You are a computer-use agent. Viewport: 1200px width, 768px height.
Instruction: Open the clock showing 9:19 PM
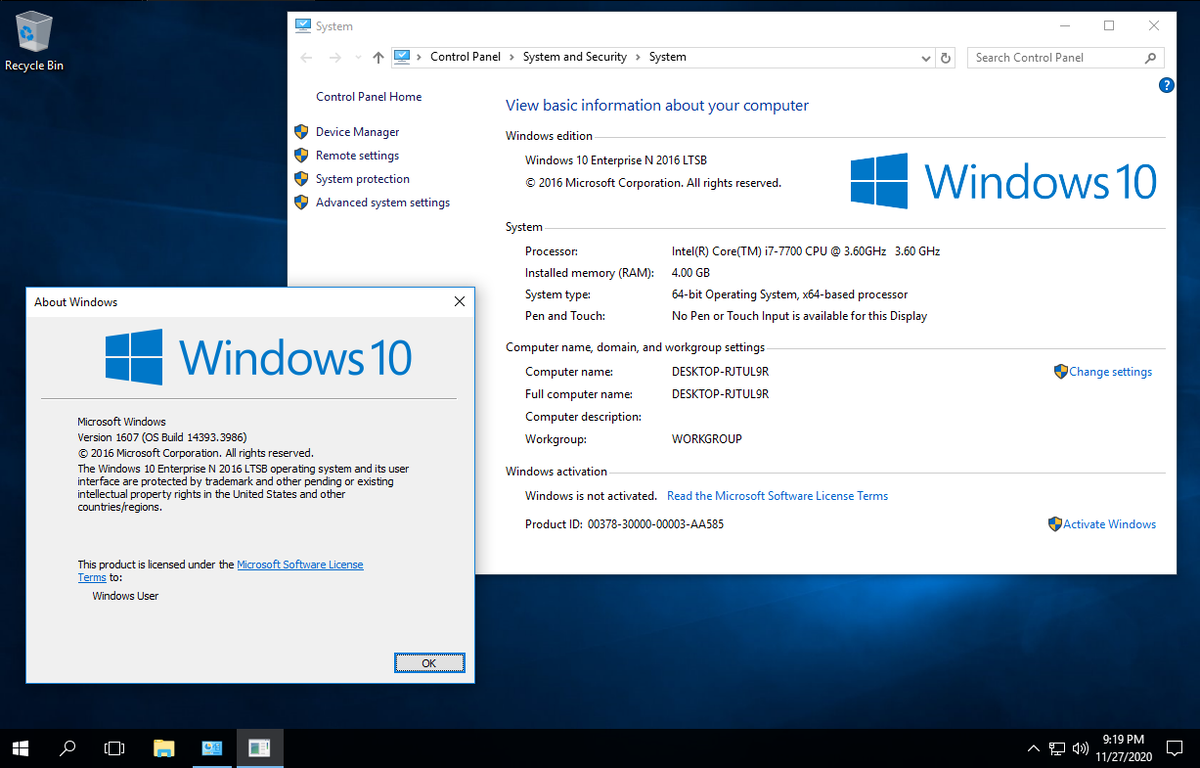tap(1122, 747)
